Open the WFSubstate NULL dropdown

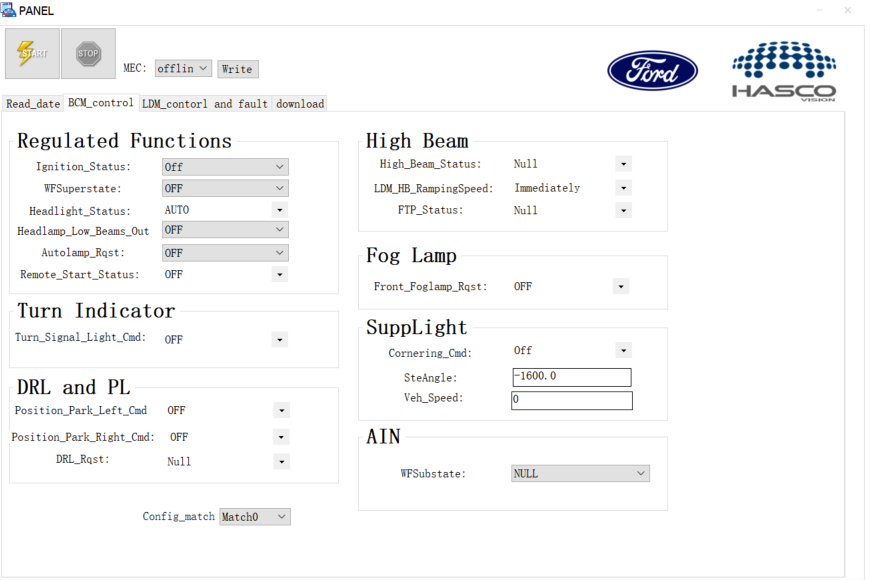tap(580, 474)
